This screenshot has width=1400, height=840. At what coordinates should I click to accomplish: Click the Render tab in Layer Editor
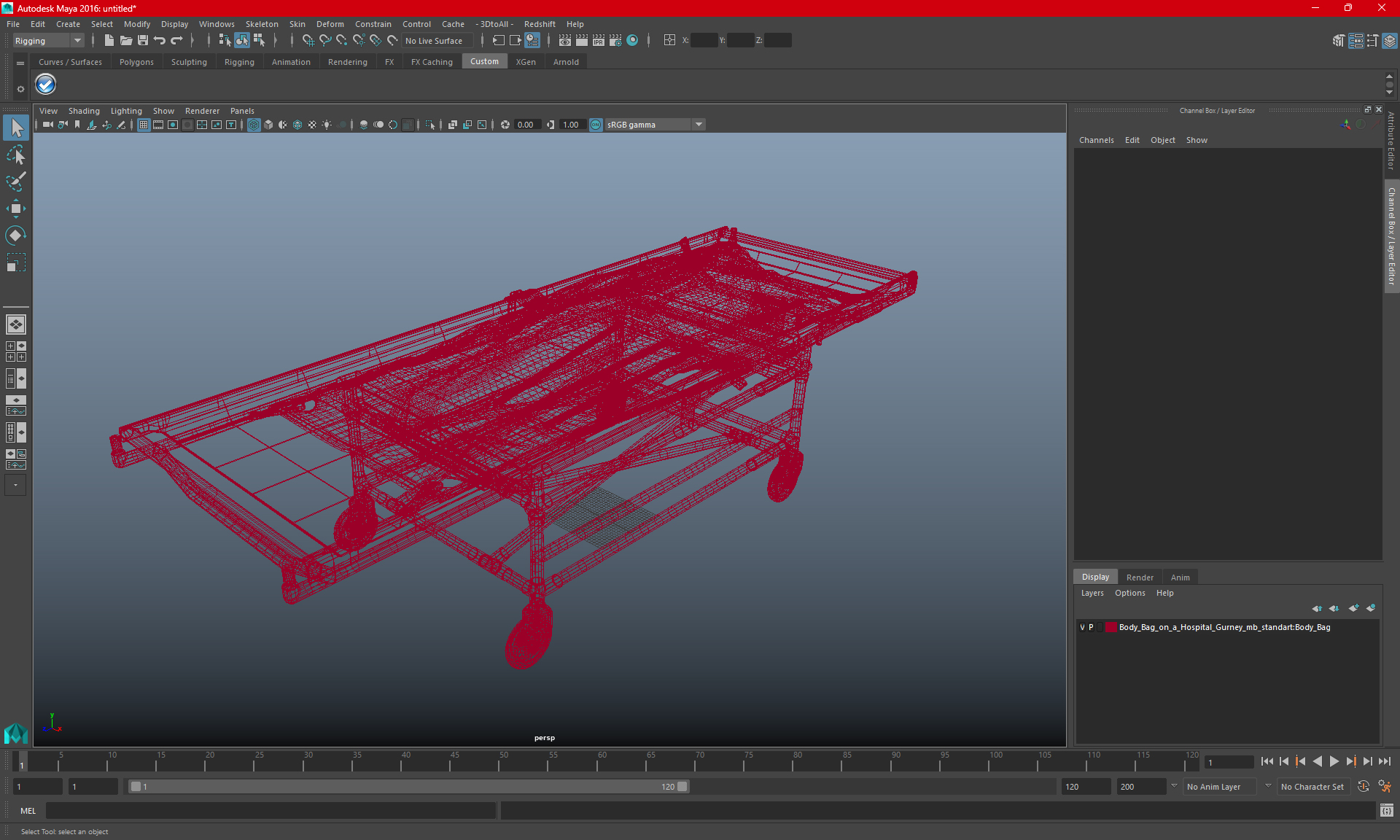click(x=1140, y=577)
